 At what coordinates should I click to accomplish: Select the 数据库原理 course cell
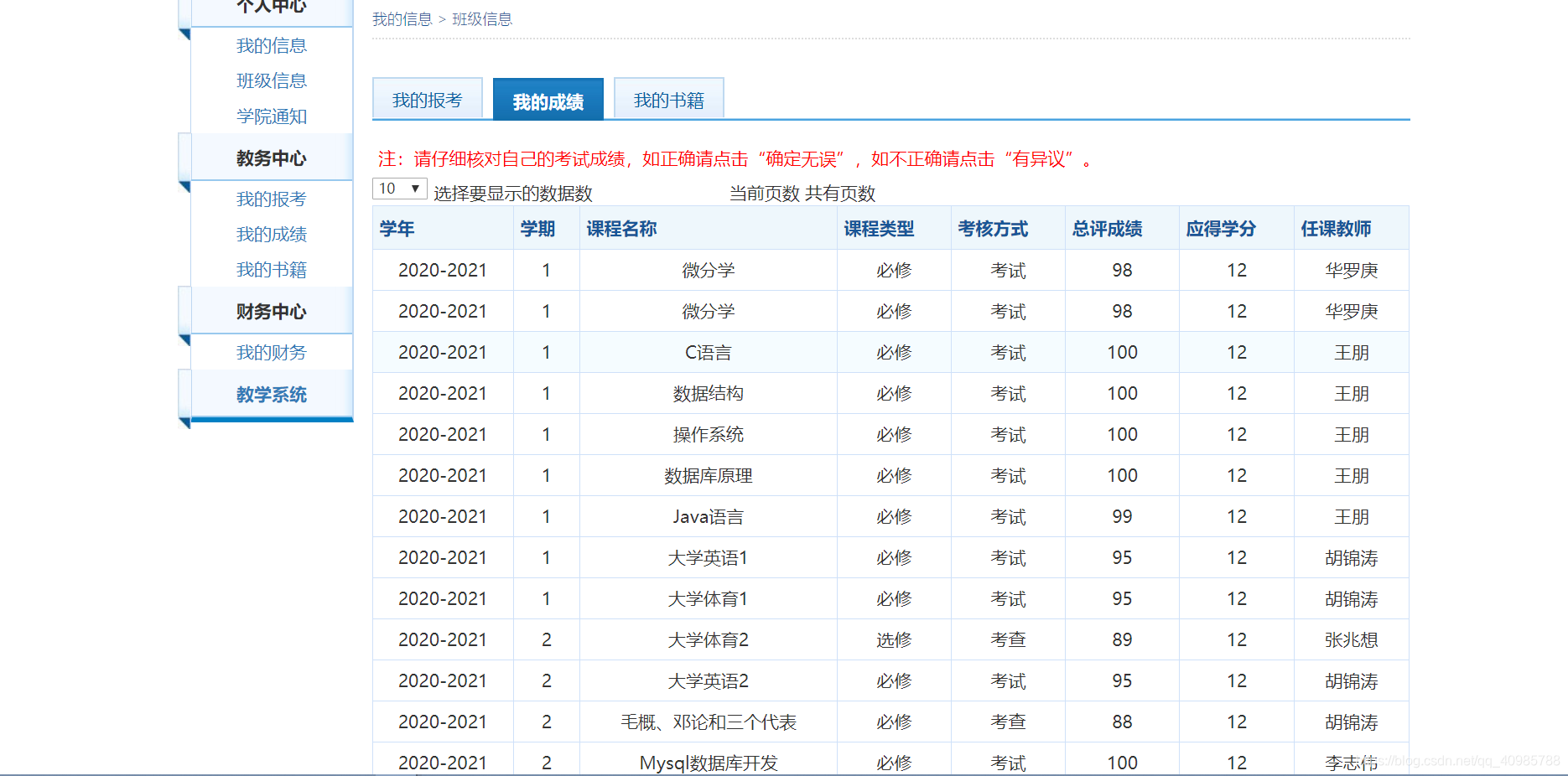(709, 475)
